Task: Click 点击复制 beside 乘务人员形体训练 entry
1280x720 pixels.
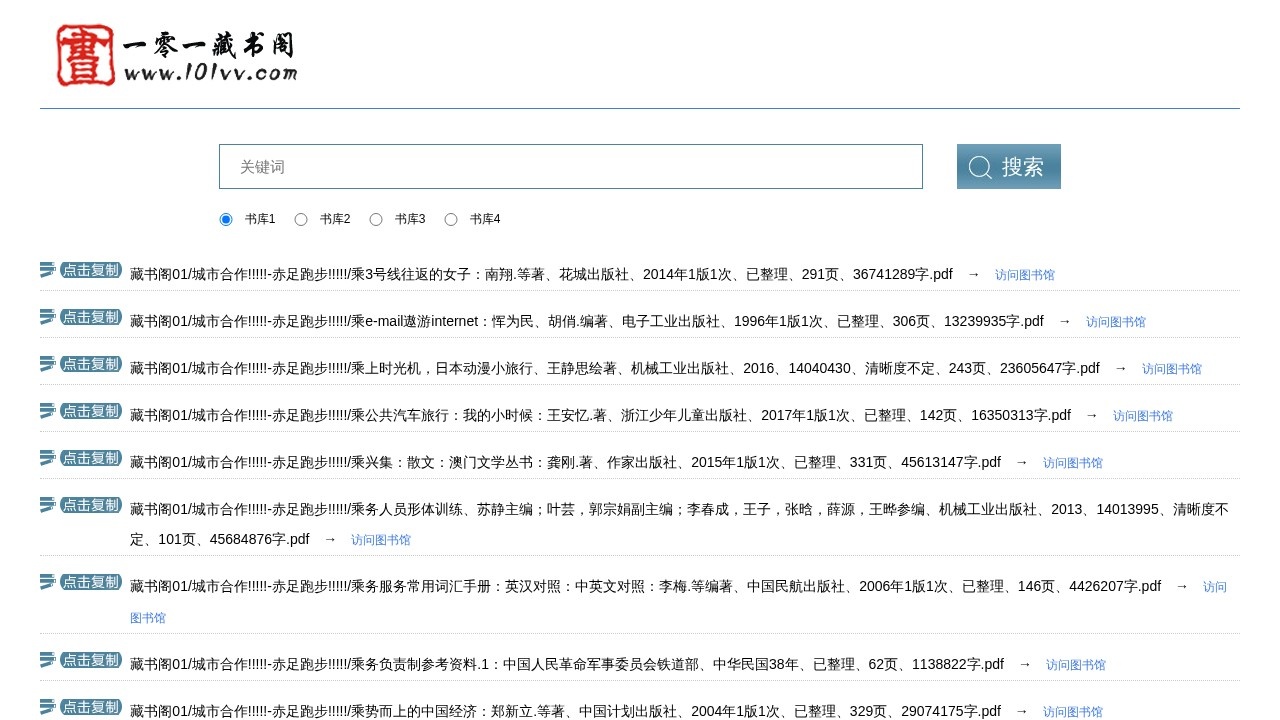Action: point(90,505)
